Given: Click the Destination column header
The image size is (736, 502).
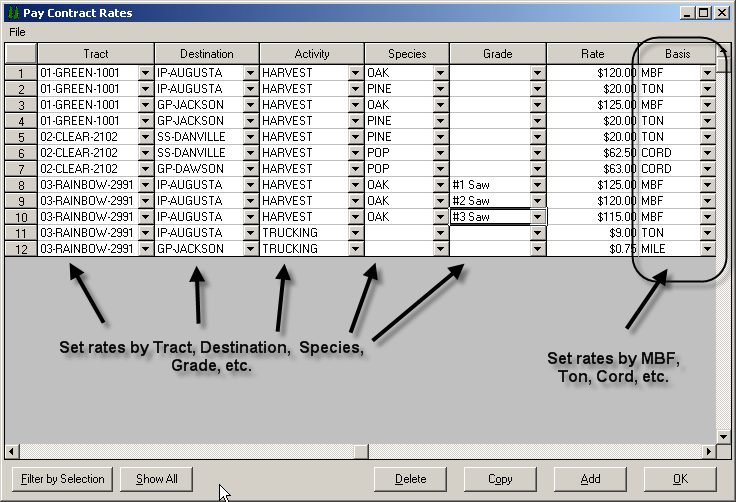Looking at the screenshot, I should click(207, 54).
